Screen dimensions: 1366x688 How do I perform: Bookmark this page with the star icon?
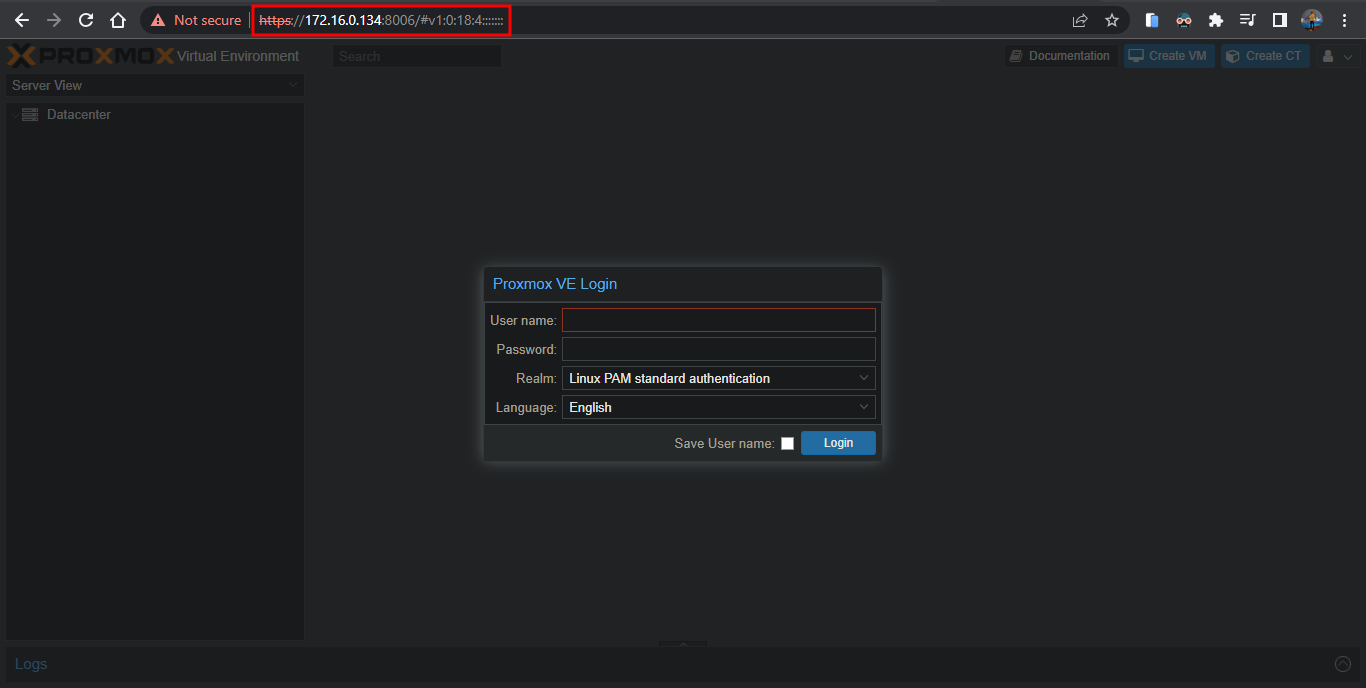(x=1111, y=20)
